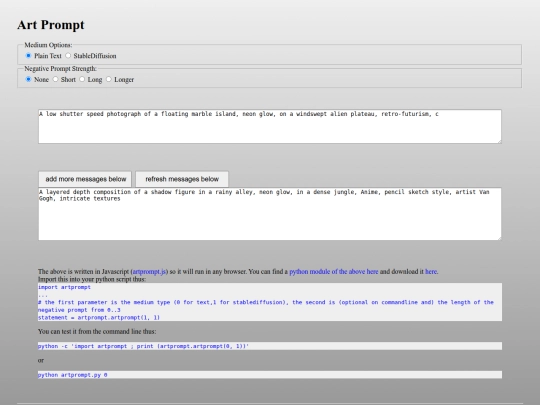
Task: Open the artprompt.js link
Action: pos(149,271)
